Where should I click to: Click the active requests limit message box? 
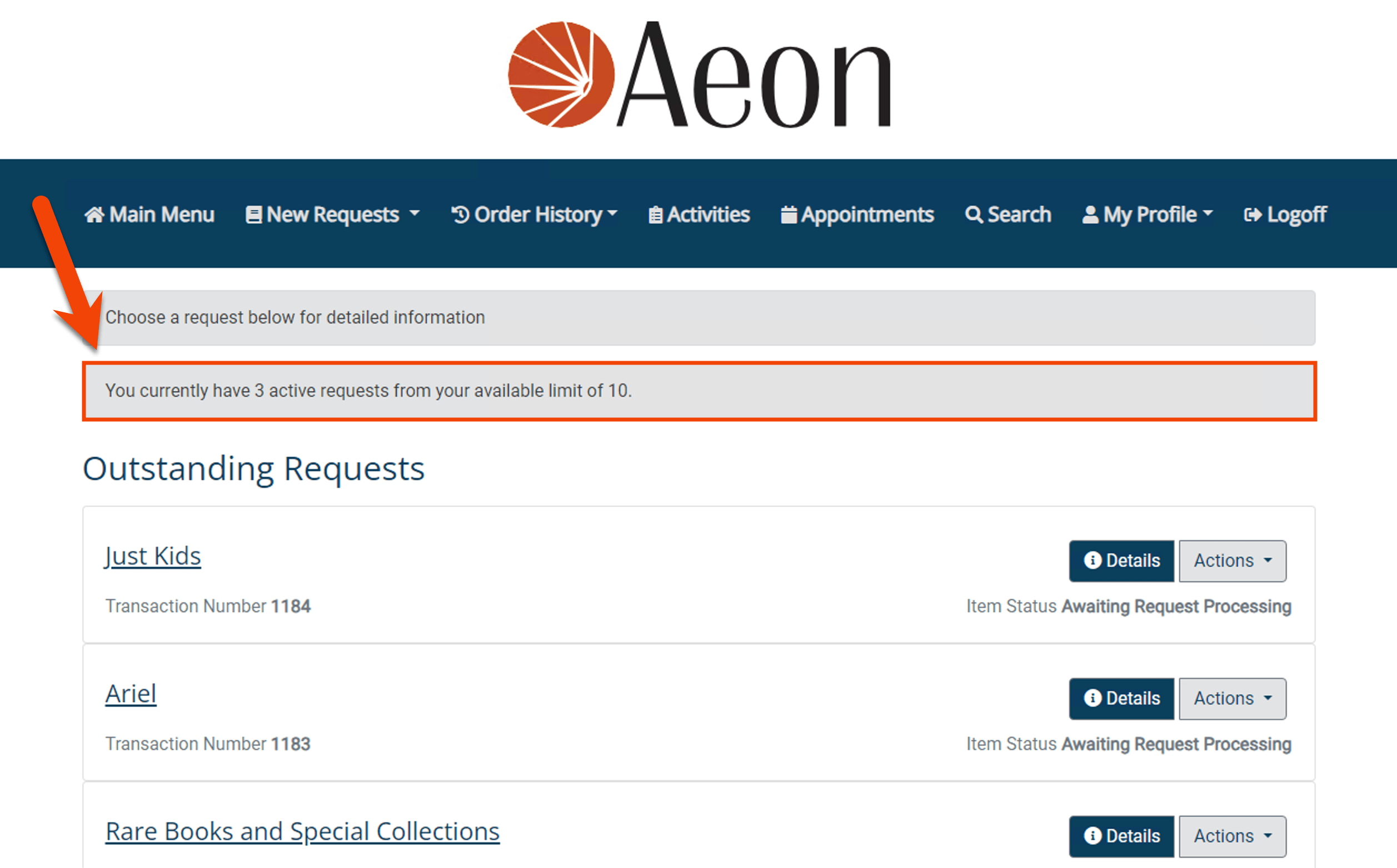tap(699, 391)
